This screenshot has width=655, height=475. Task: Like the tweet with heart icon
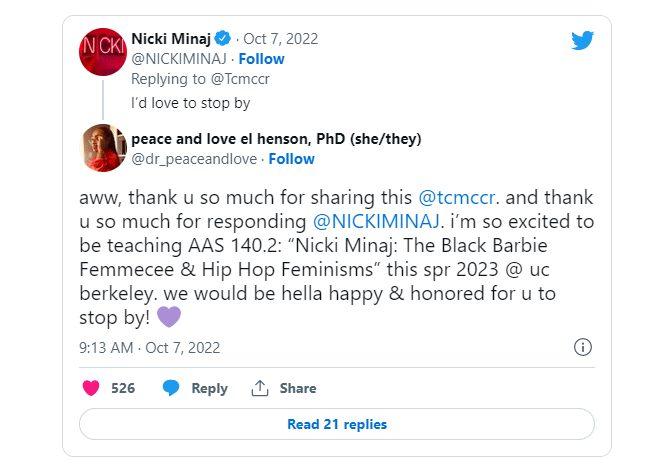click(x=89, y=388)
